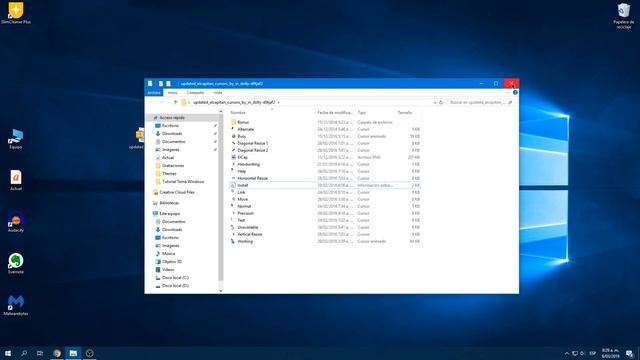Open Acceso rápido in the sidebar
This screenshot has height=360, width=640.
pos(171,118)
